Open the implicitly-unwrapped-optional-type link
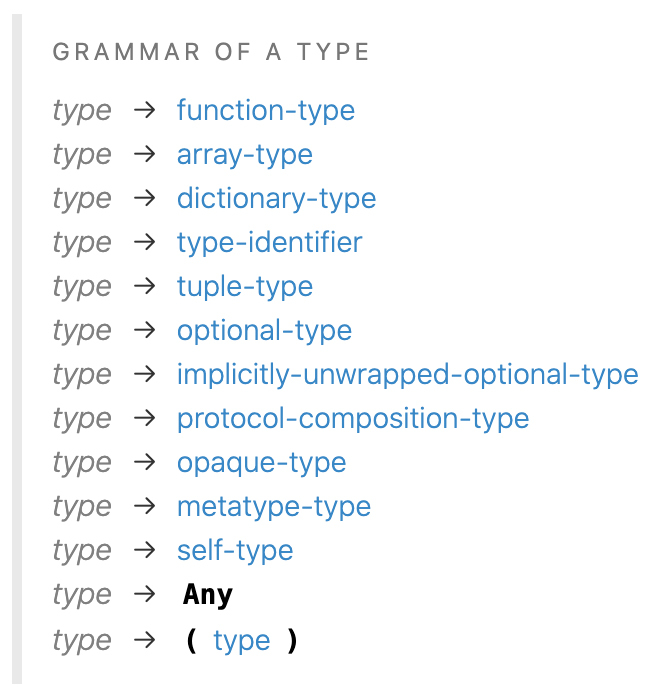This screenshot has height=692, width=650. pos(408,375)
